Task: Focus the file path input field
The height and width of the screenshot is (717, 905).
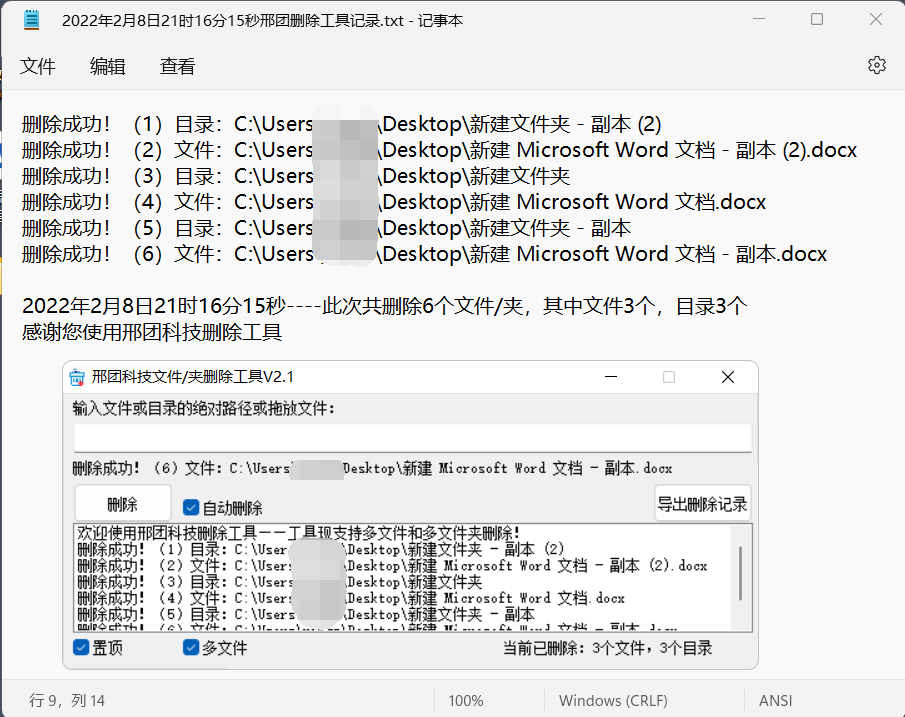Action: [413, 438]
